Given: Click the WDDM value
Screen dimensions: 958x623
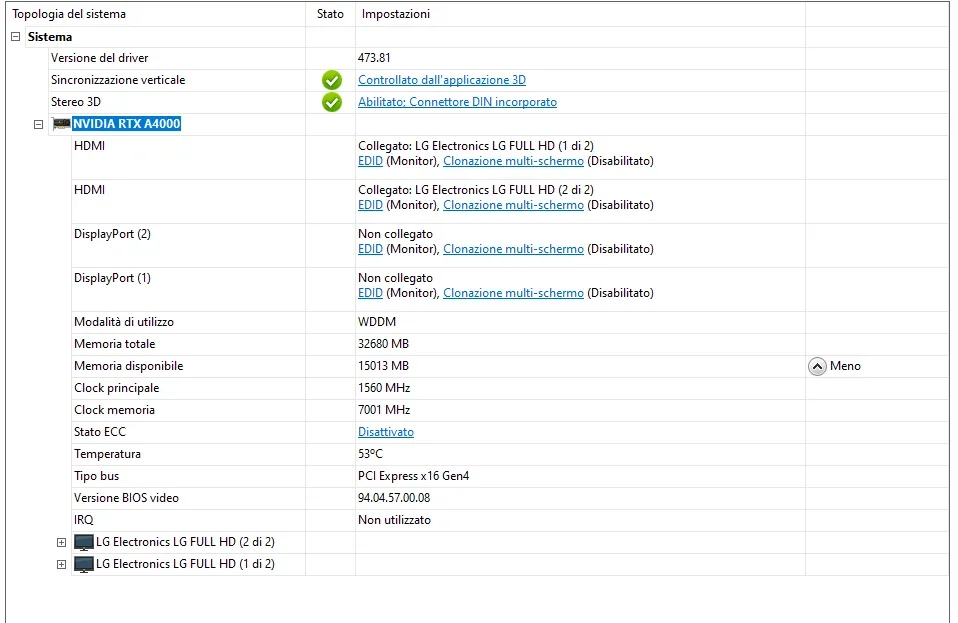Looking at the screenshot, I should 377,322.
